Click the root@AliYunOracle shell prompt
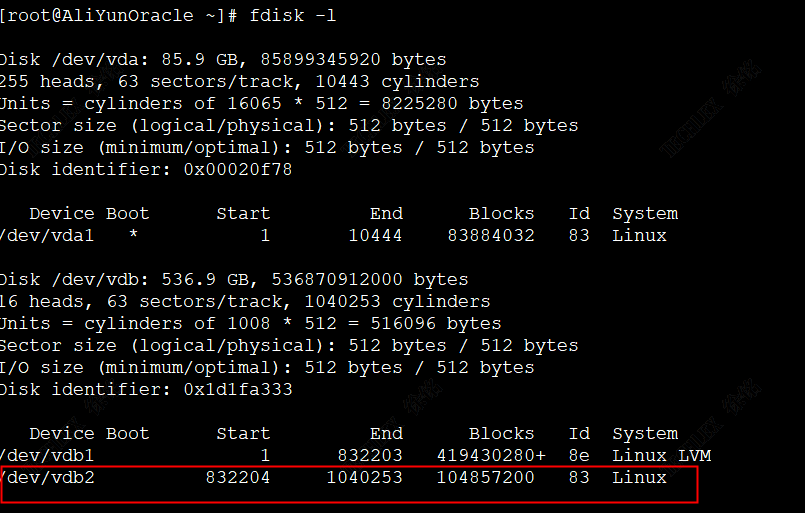Viewport: 805px width, 513px height. 118,16
